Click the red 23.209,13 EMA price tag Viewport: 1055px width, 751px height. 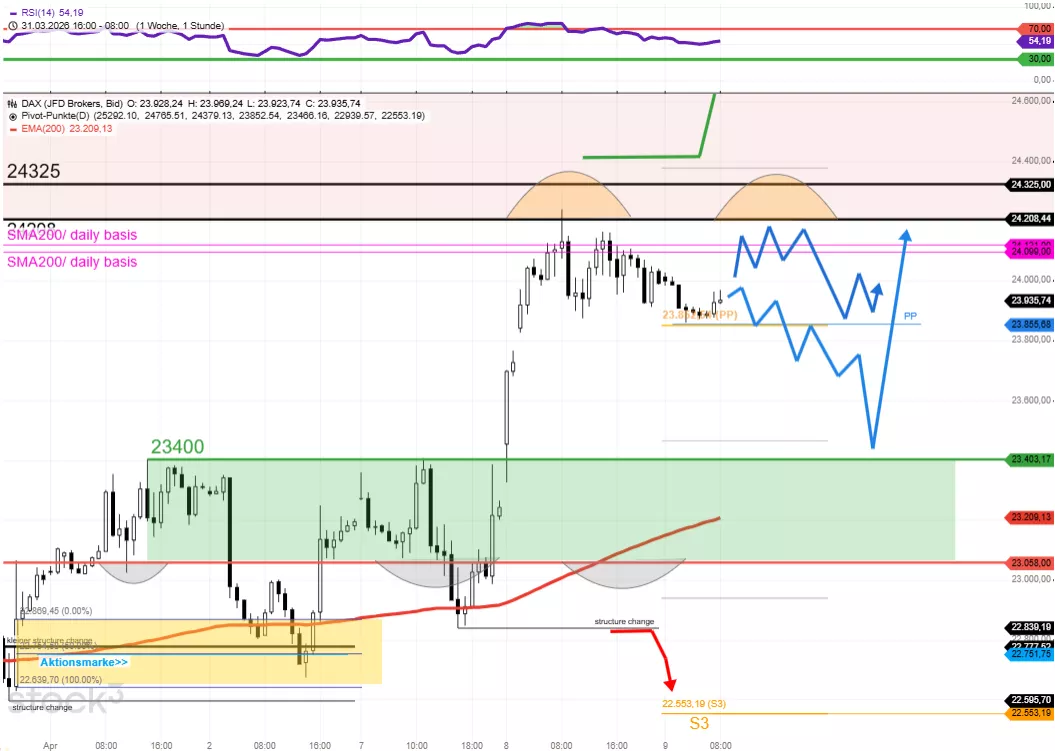coord(1026,518)
